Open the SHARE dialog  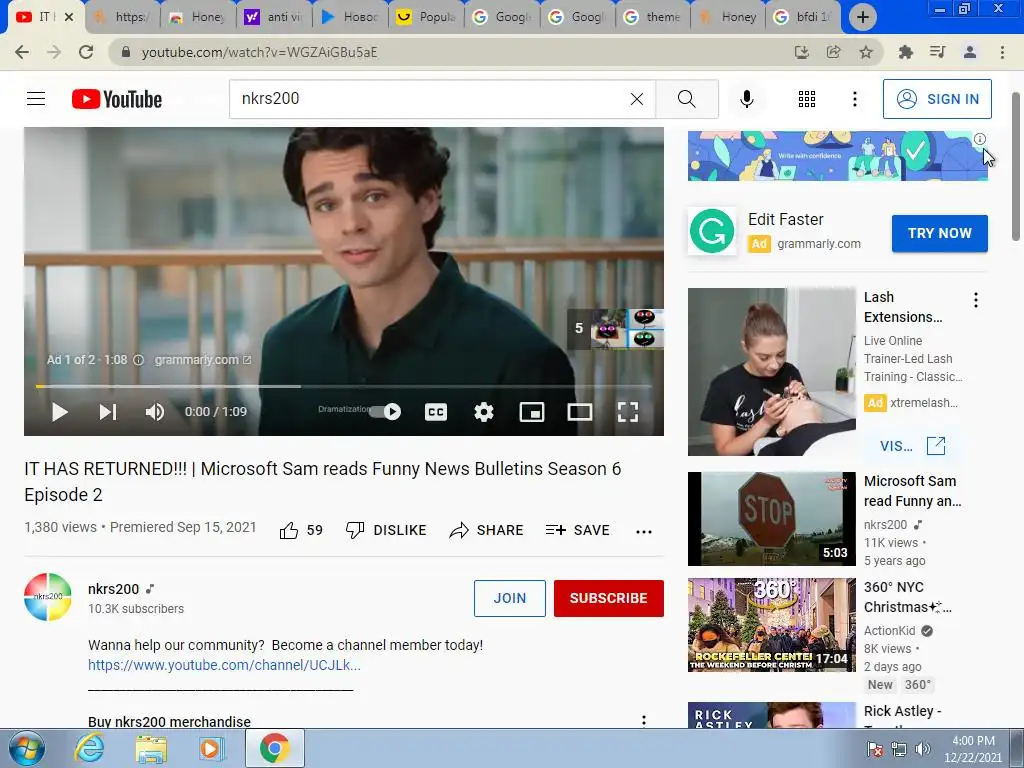[487, 530]
